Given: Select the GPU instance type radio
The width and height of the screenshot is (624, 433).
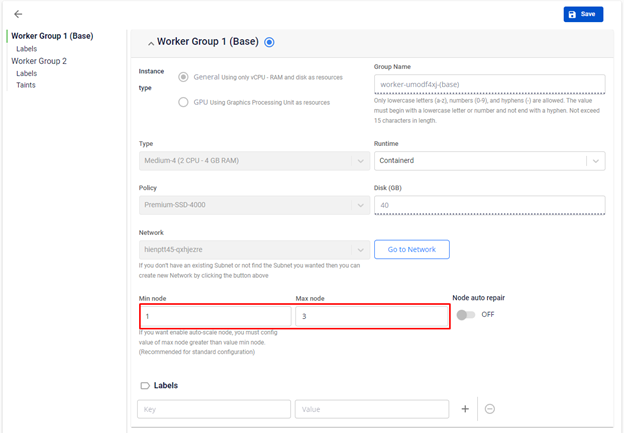Looking at the screenshot, I should click(x=183, y=102).
